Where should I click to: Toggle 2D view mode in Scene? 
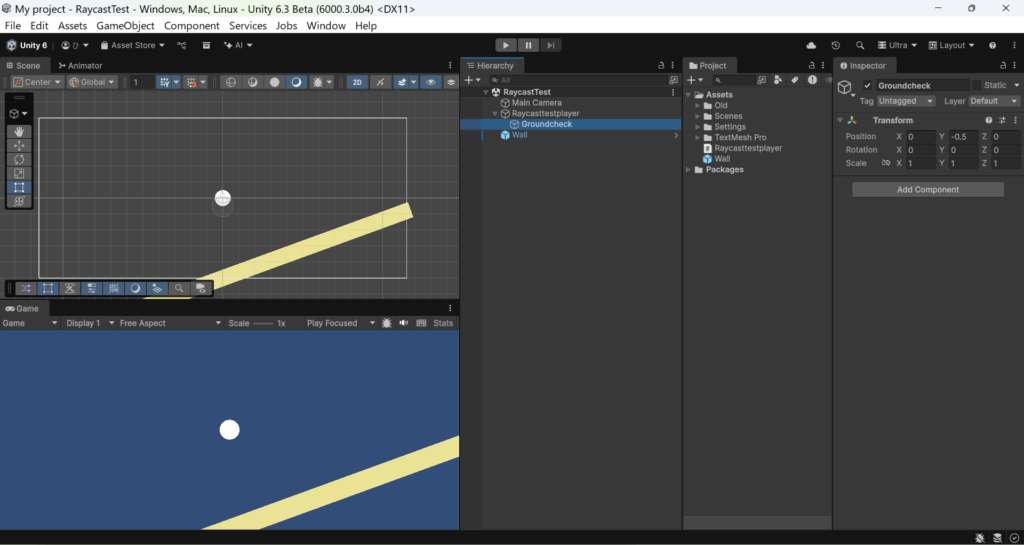(357, 82)
